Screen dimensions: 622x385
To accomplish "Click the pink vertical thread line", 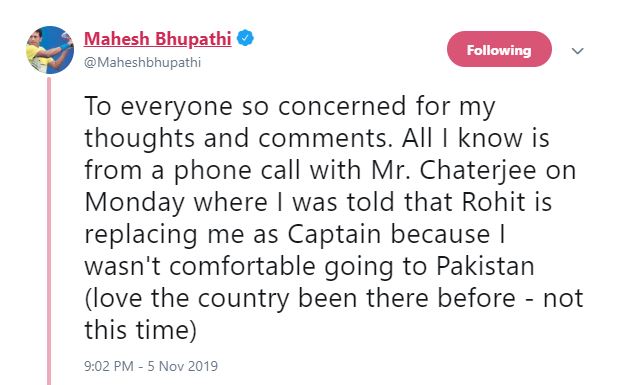I will (49, 231).
